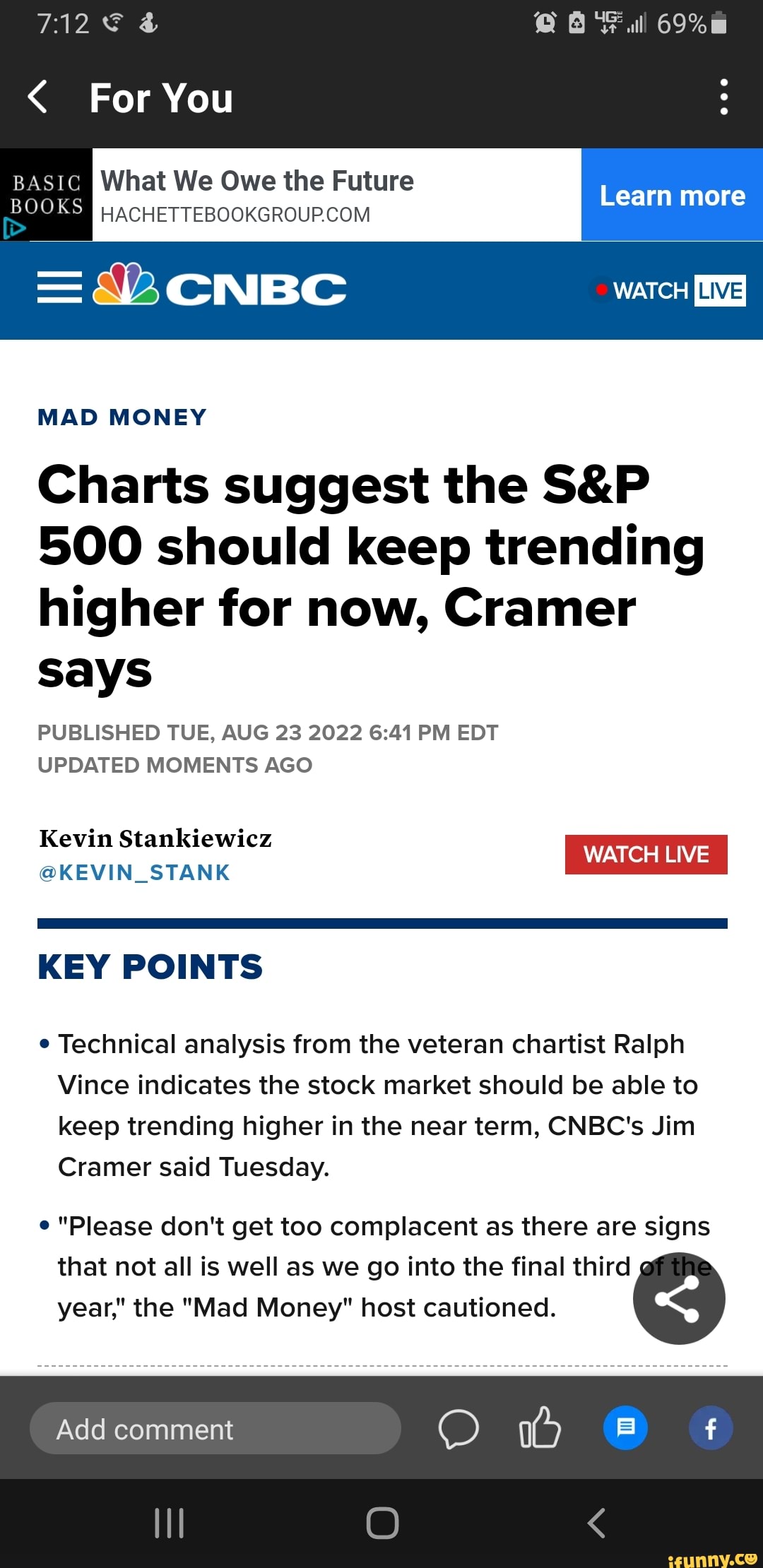Tap the Add comment field

[215, 1428]
